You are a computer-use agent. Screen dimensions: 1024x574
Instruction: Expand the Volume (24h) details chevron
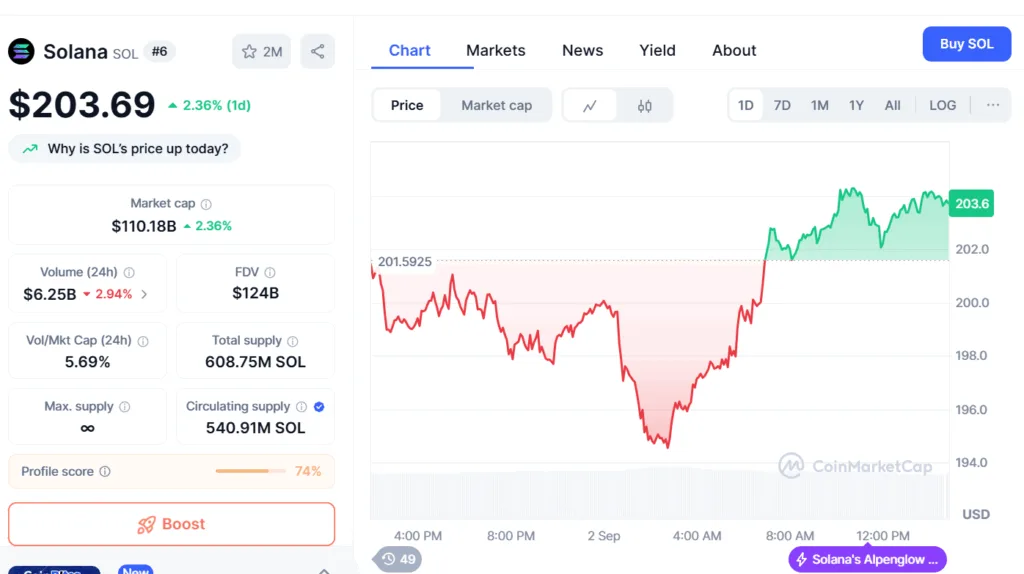click(144, 294)
